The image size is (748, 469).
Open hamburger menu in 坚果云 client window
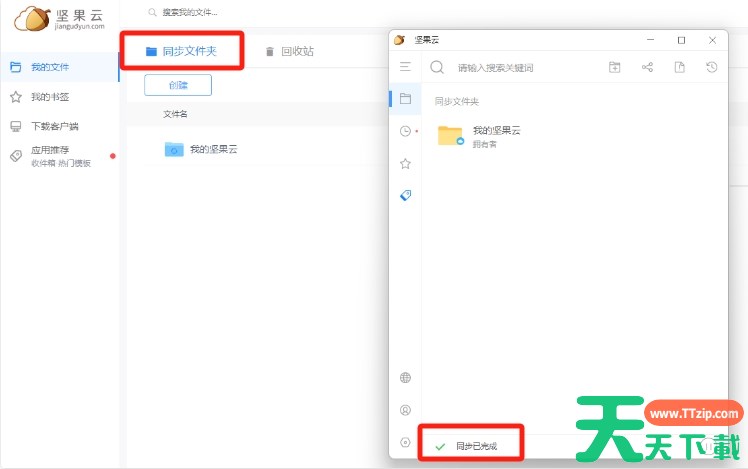(405, 67)
